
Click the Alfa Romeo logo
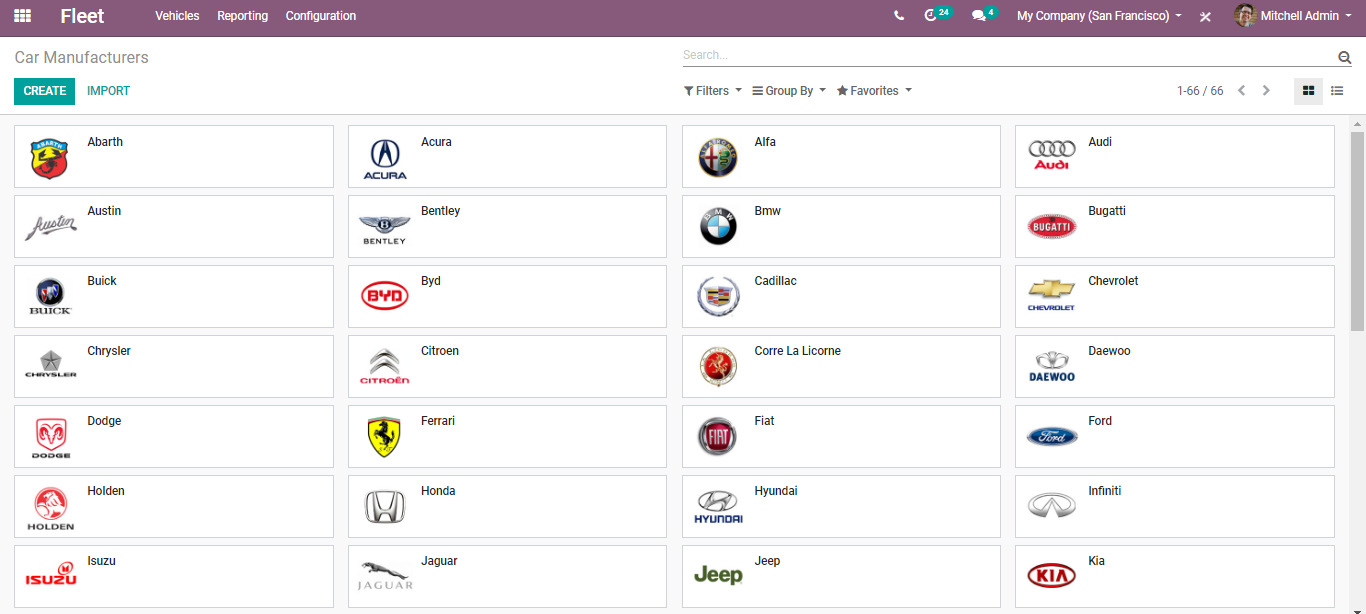pyautogui.click(x=717, y=158)
